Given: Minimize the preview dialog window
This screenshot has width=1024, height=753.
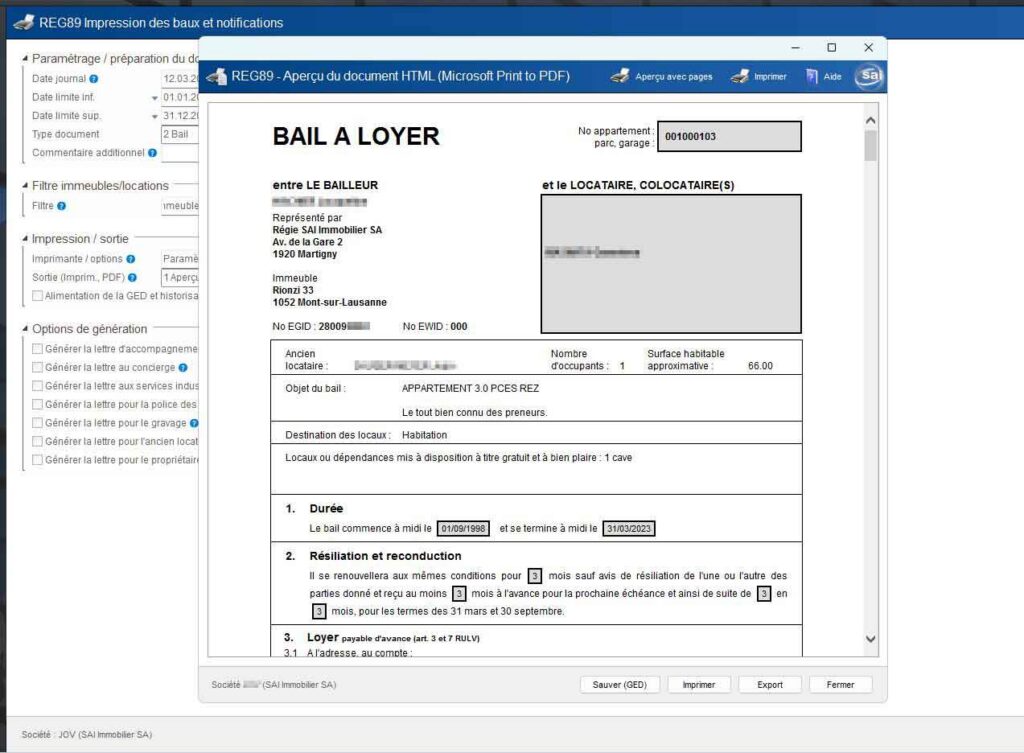Looking at the screenshot, I should tap(795, 47).
